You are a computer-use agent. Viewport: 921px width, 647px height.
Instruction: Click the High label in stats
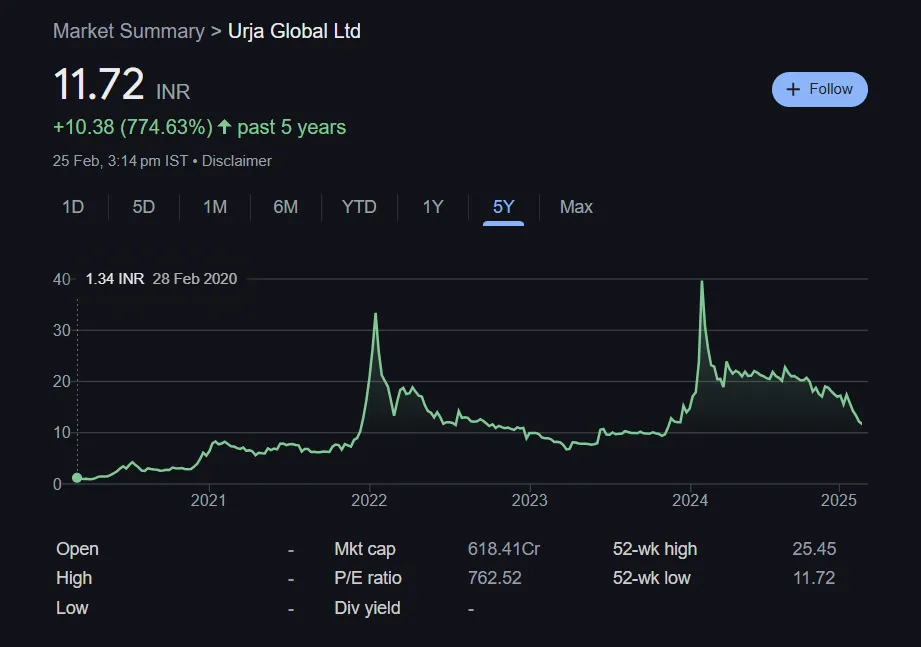tap(74, 578)
